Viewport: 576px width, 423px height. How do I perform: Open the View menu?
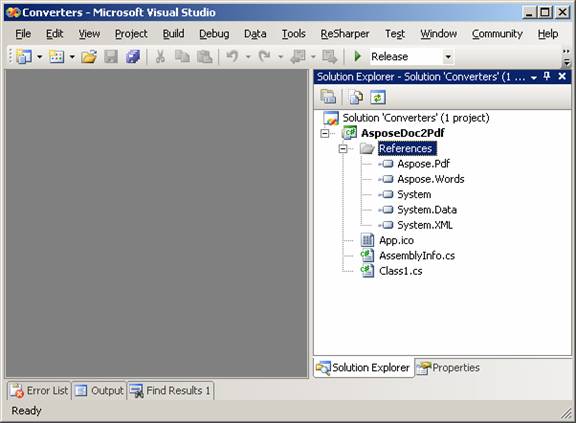pos(89,34)
